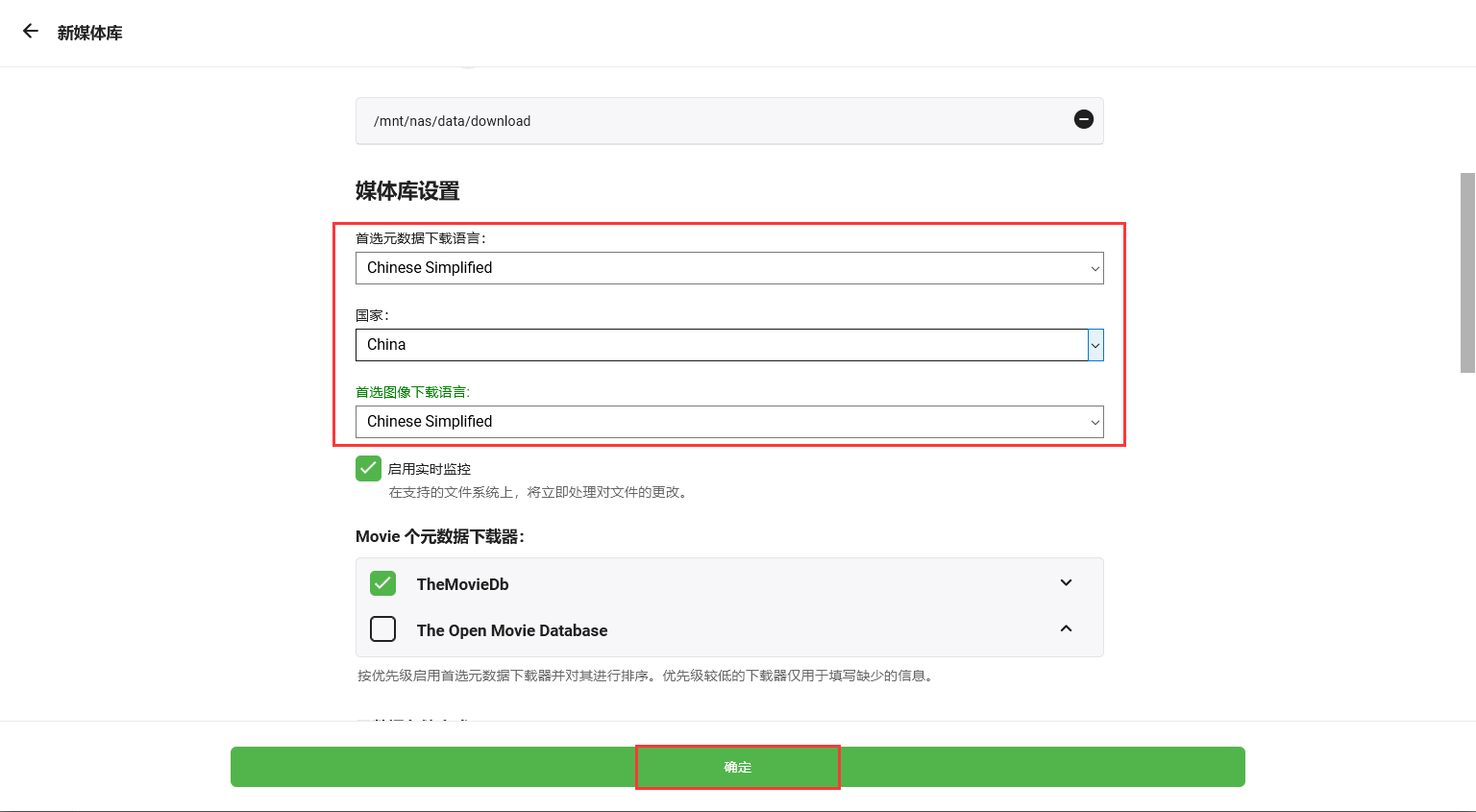Click the chevron of the 首选元数据下载语言 selector
The image size is (1476, 812).
[1095, 268]
